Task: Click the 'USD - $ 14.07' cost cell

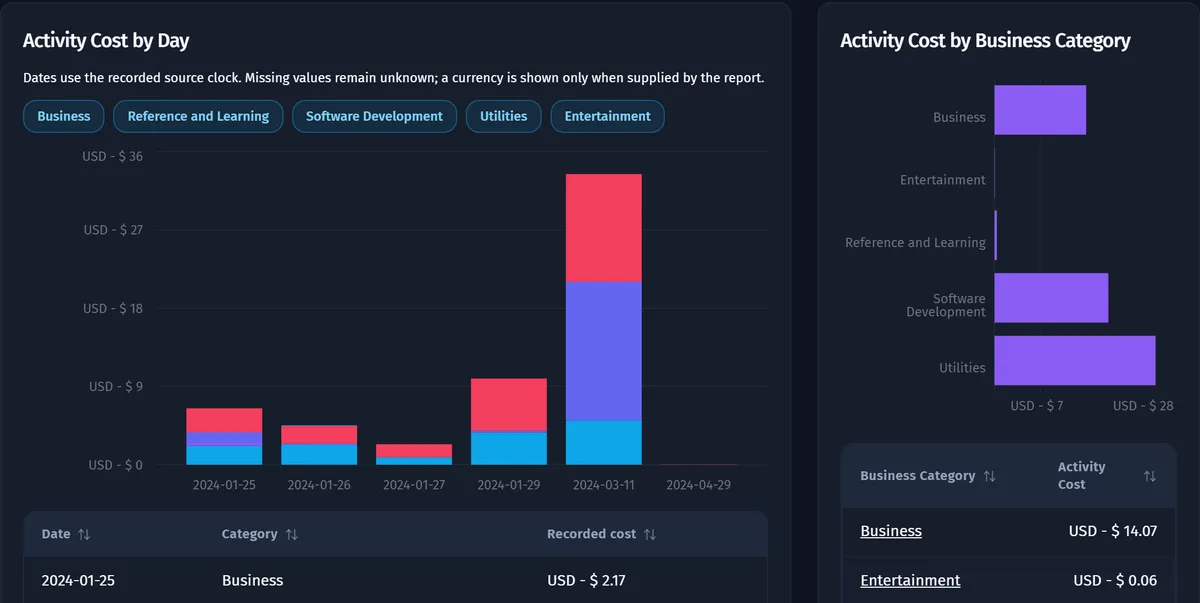Action: pos(1113,531)
